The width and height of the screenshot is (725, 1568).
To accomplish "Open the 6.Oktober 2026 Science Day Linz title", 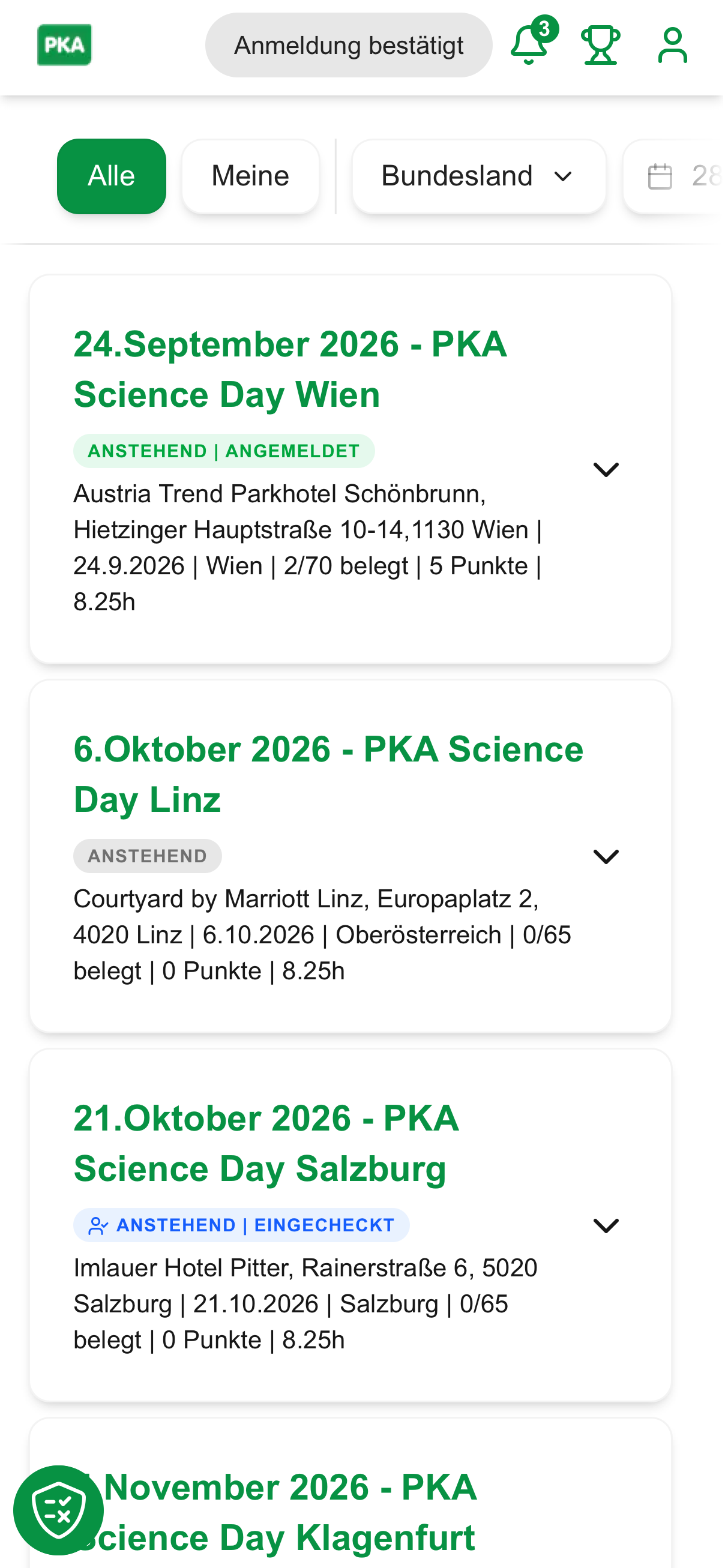I will pyautogui.click(x=329, y=774).
